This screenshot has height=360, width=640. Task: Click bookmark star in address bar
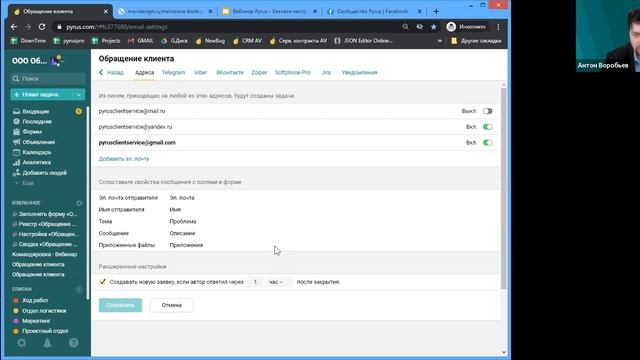(x=433, y=27)
